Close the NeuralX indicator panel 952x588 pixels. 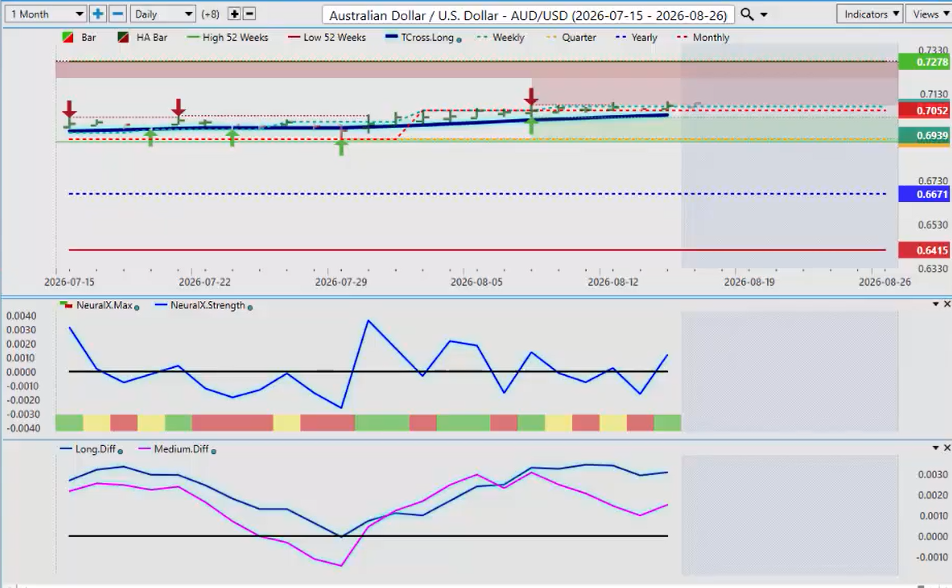pos(947,304)
